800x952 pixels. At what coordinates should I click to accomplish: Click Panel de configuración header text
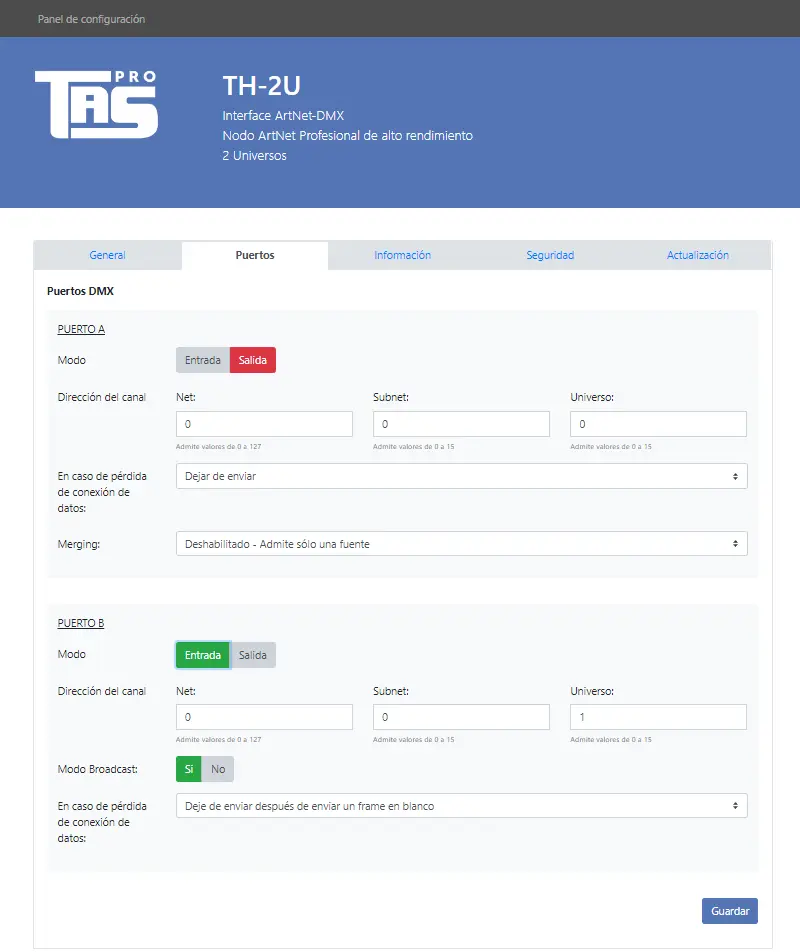(x=91, y=19)
